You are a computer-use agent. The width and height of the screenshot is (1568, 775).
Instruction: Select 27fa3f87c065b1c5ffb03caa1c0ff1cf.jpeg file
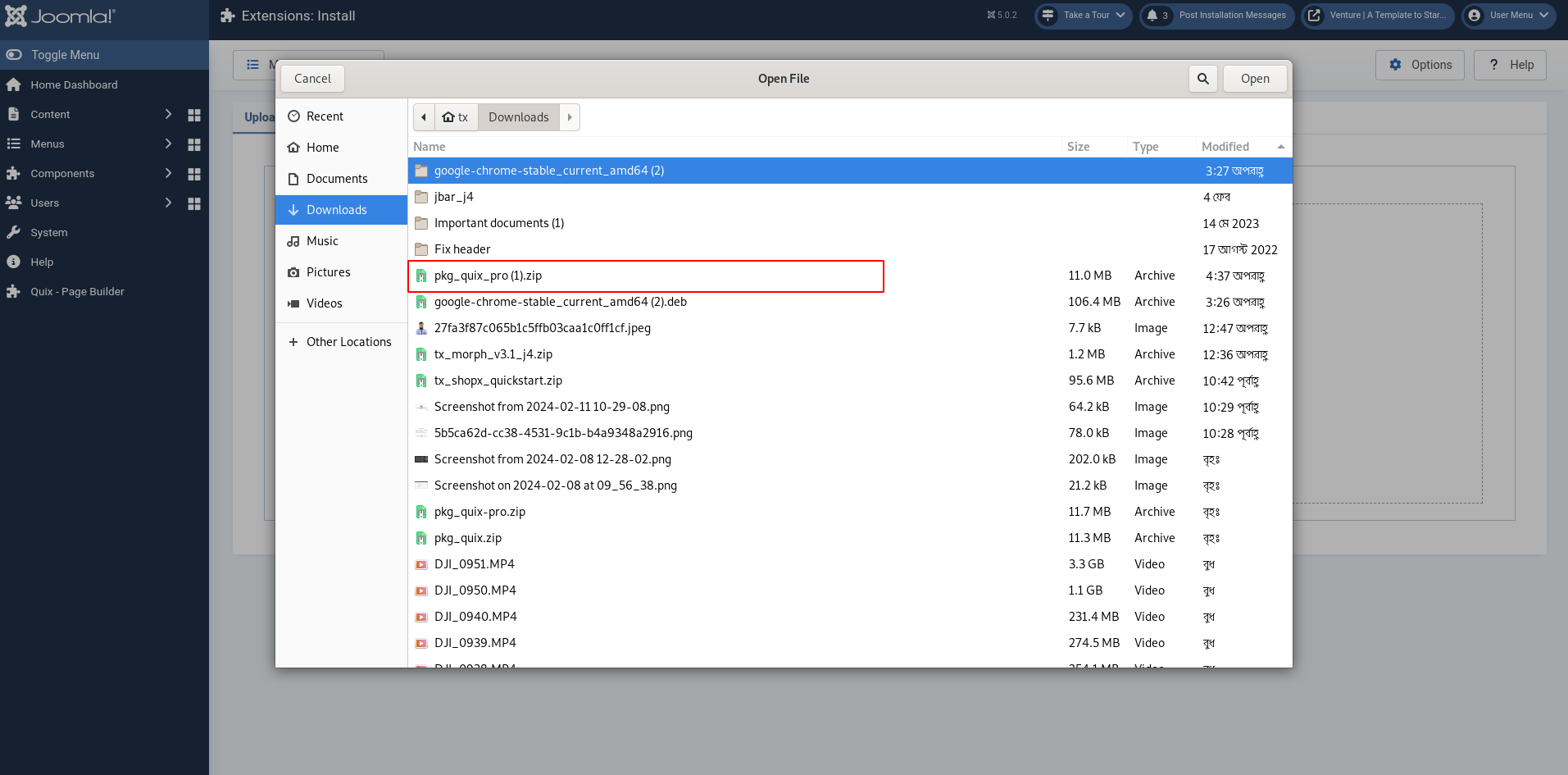[x=850, y=328]
